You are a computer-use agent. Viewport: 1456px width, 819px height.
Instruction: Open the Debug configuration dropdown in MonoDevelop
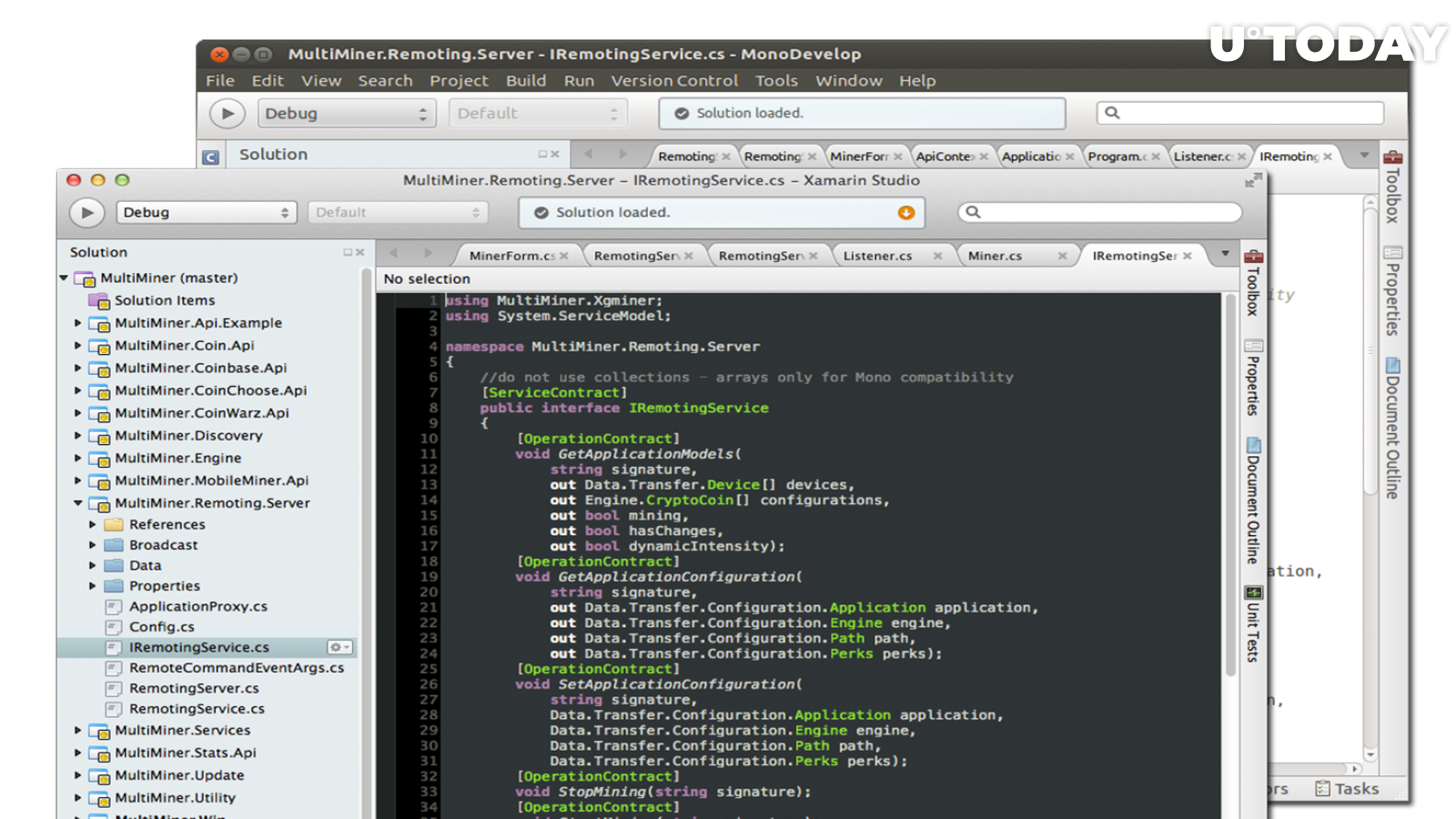click(x=346, y=114)
